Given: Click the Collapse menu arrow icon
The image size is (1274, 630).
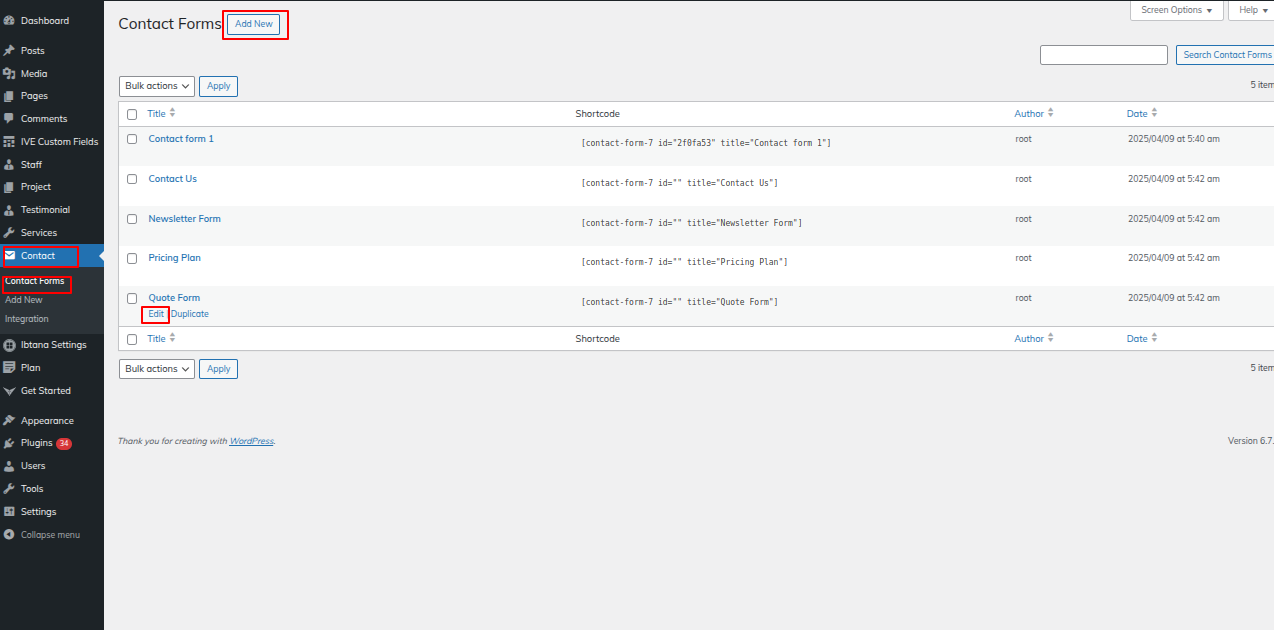Looking at the screenshot, I should coord(9,535).
